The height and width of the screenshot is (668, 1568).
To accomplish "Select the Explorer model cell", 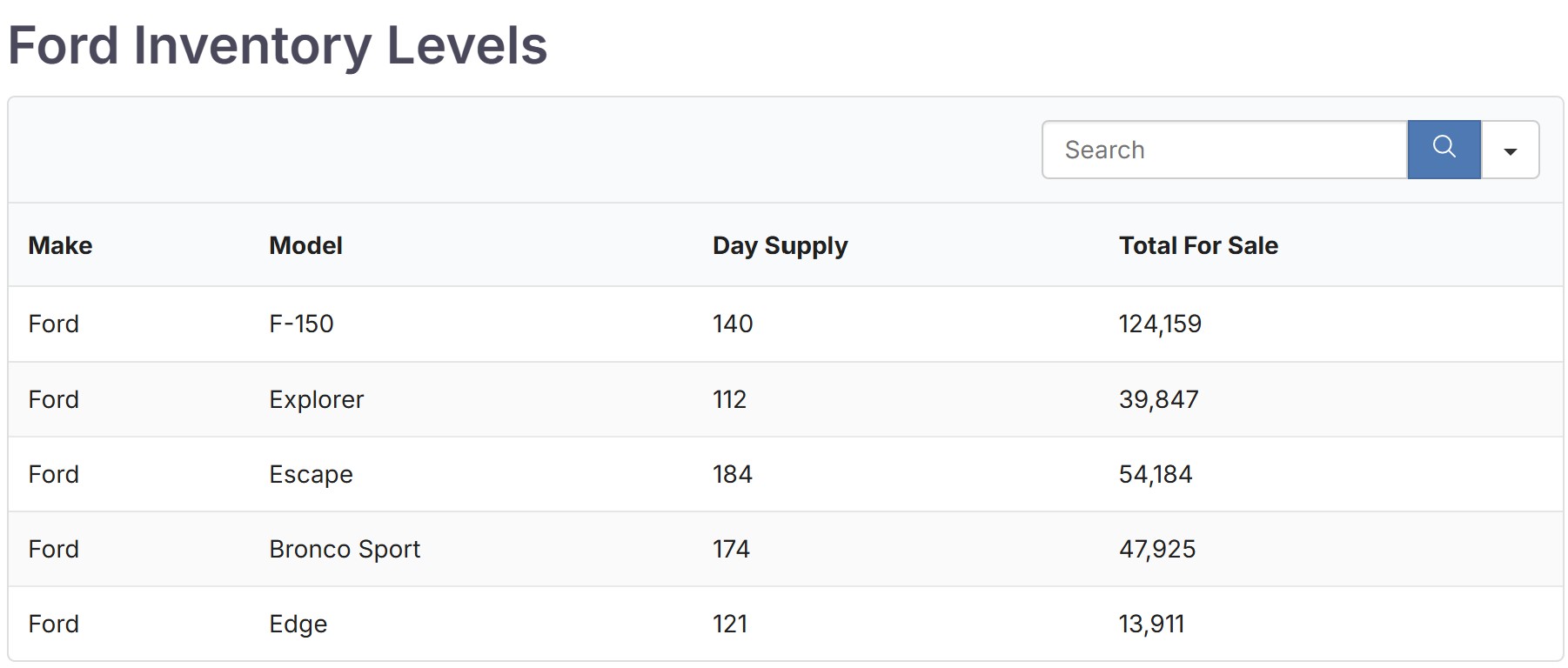I will pos(316,400).
